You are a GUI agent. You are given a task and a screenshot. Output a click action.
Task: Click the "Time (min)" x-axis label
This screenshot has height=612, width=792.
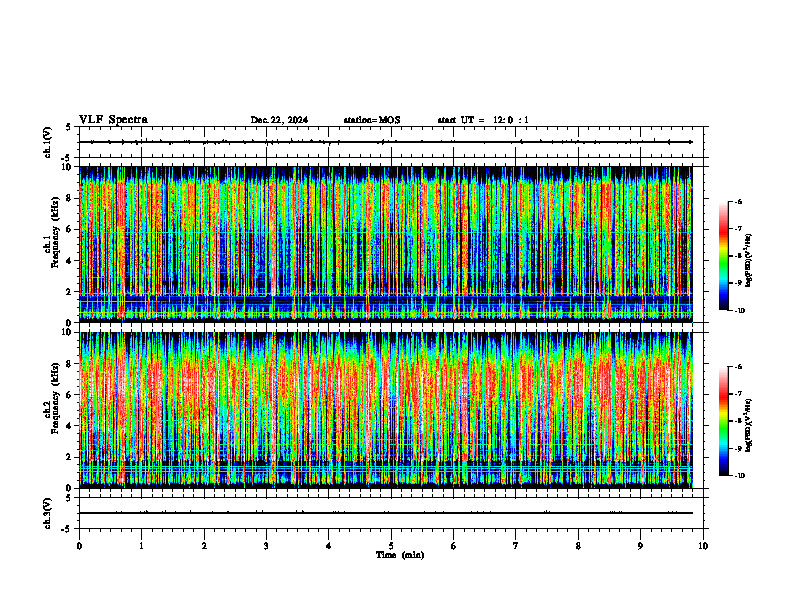point(400,555)
